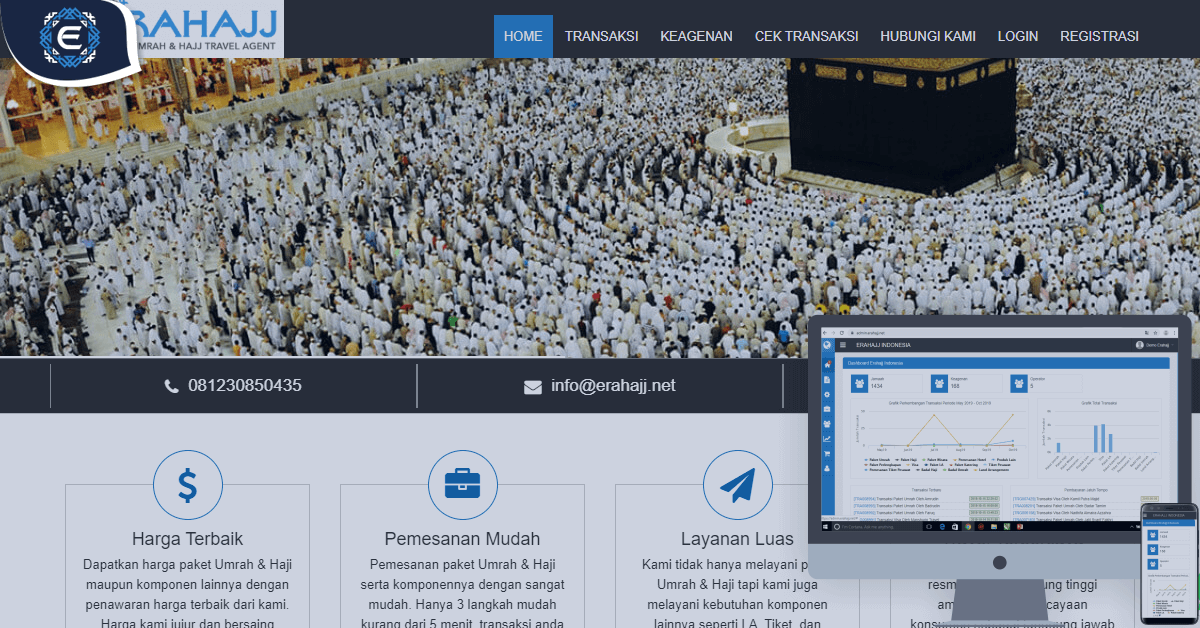Select the Harga Terbaik heading

pos(188,539)
